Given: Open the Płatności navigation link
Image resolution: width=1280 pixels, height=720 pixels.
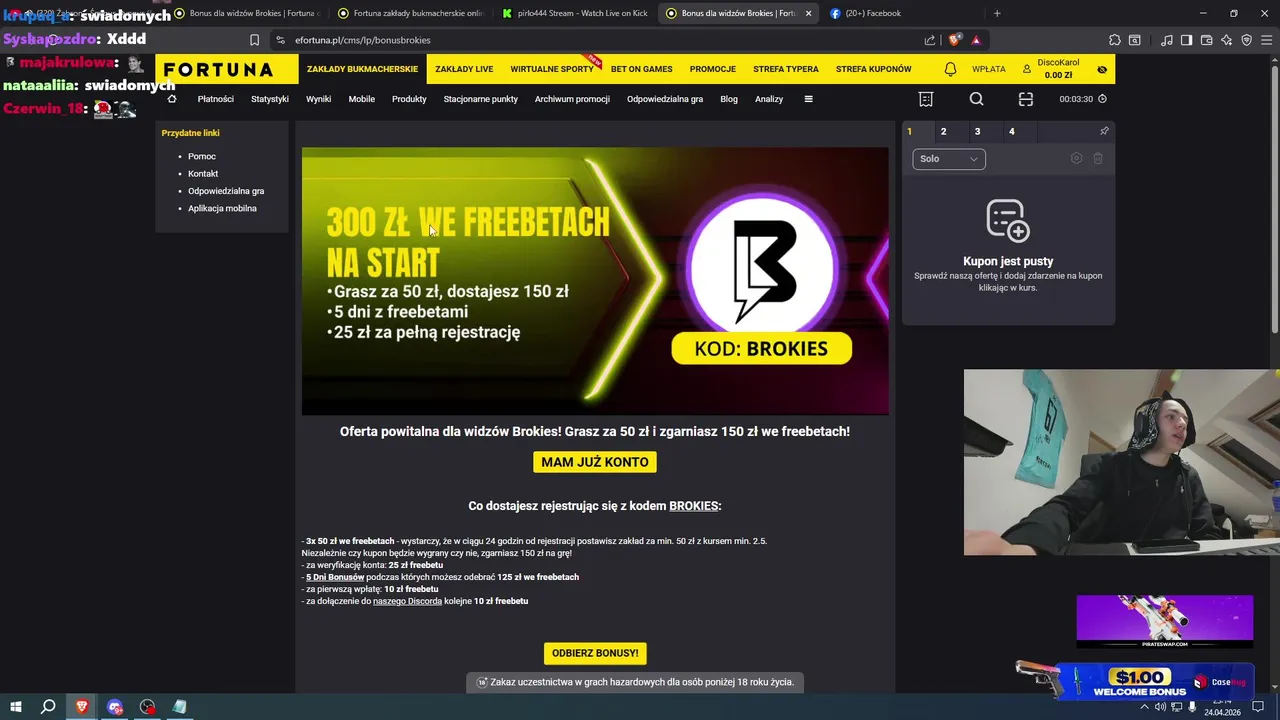Looking at the screenshot, I should click(215, 99).
